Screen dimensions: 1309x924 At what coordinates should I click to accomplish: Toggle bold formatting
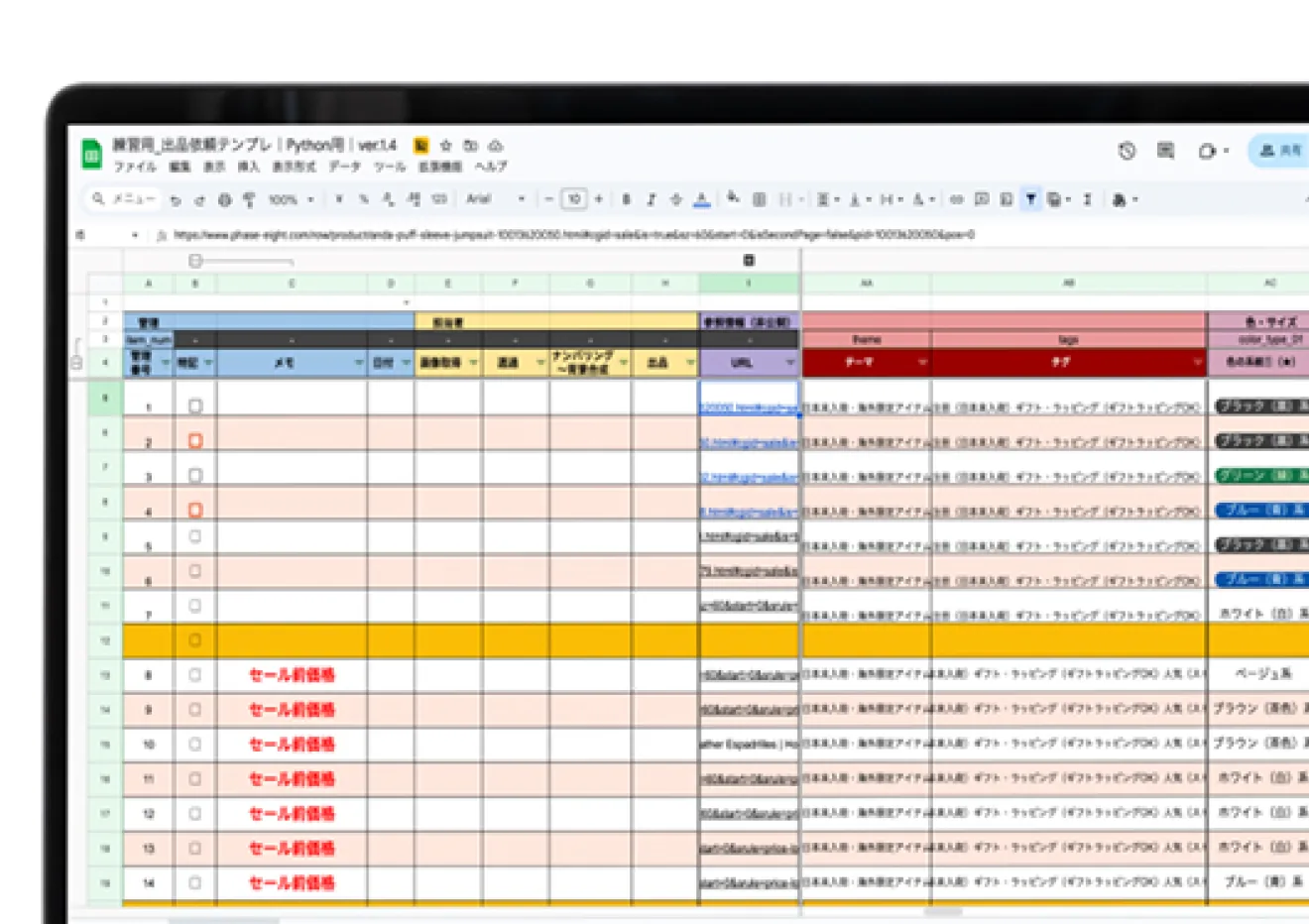(x=626, y=199)
